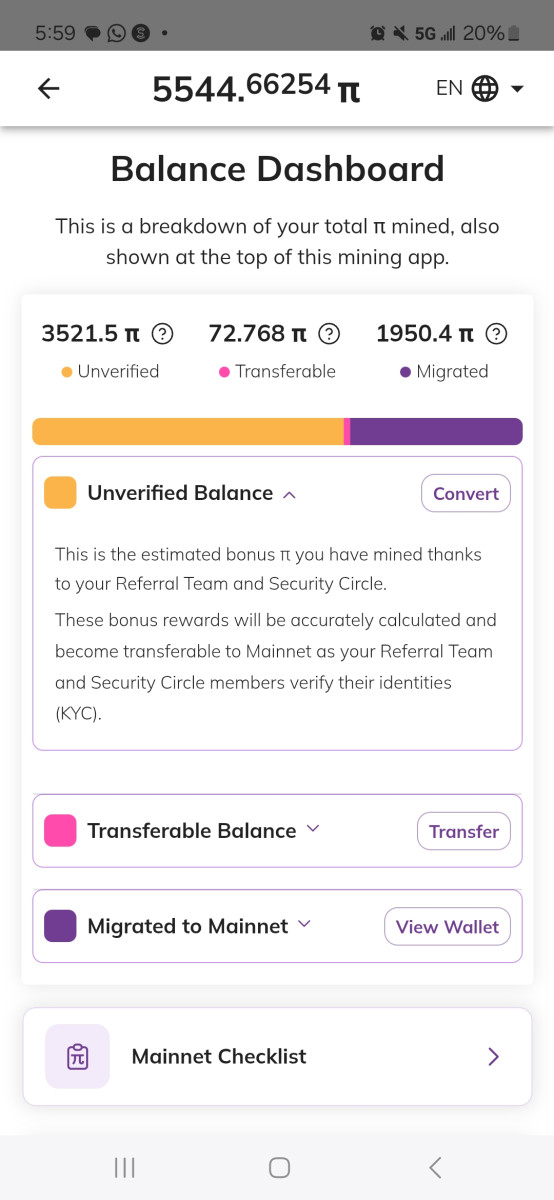Click the Convert button
Viewport: 554px width, 1200px height.
[x=466, y=493]
